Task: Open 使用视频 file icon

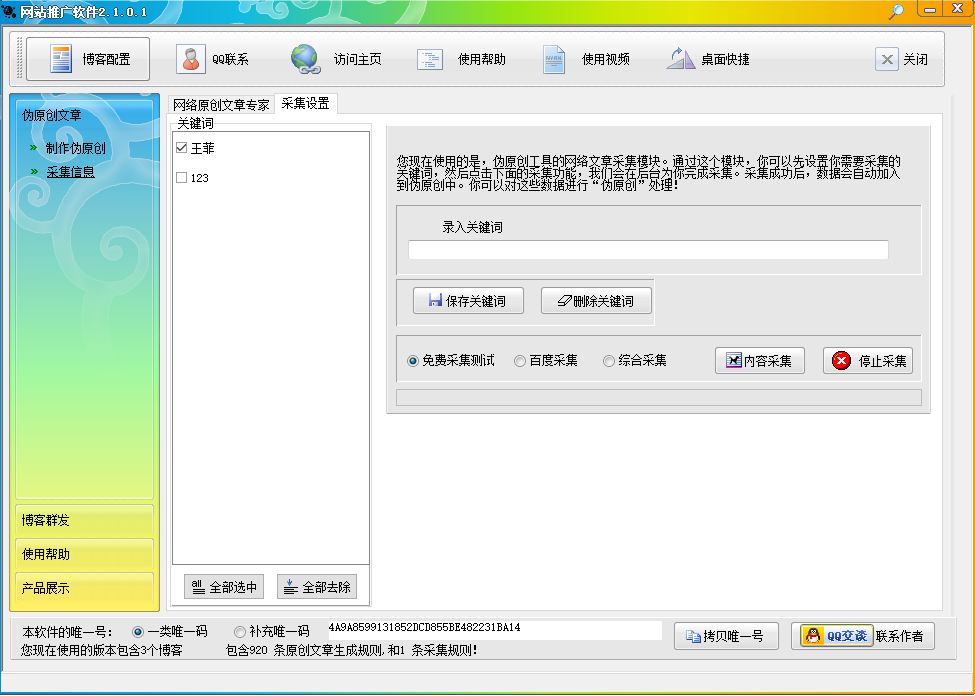Action: (x=553, y=60)
